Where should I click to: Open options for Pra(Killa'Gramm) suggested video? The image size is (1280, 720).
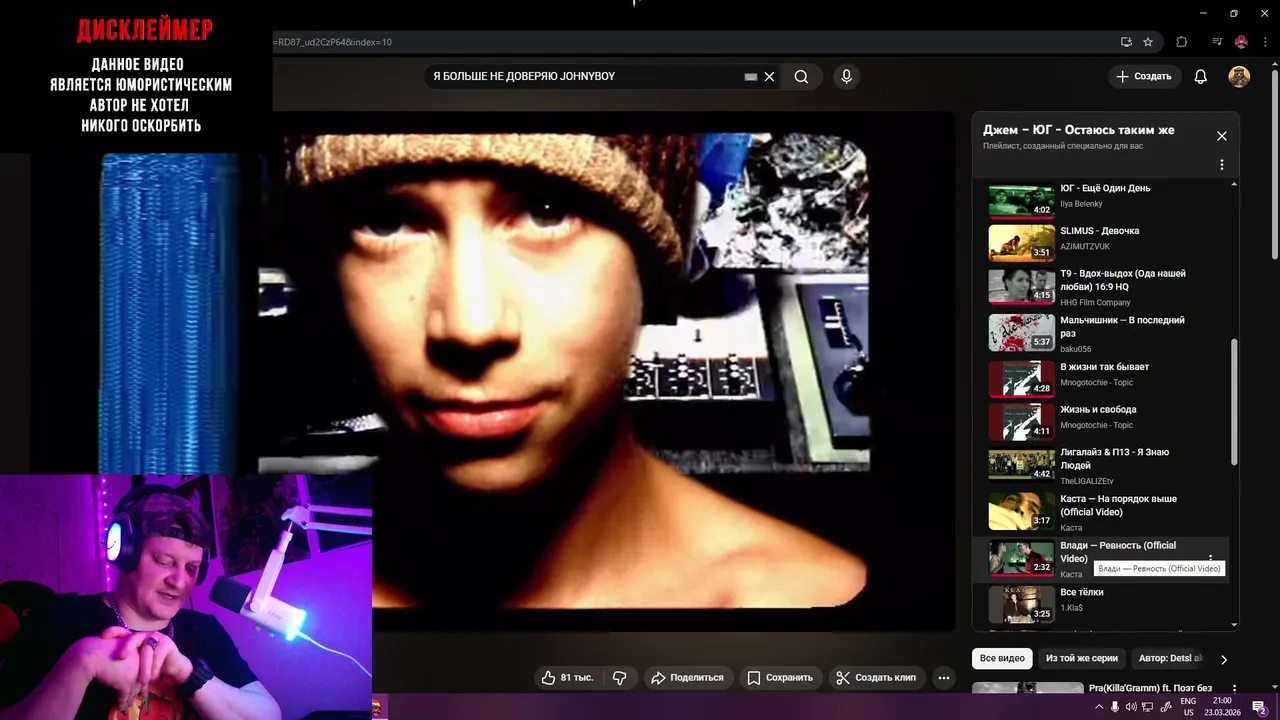tap(1234, 689)
